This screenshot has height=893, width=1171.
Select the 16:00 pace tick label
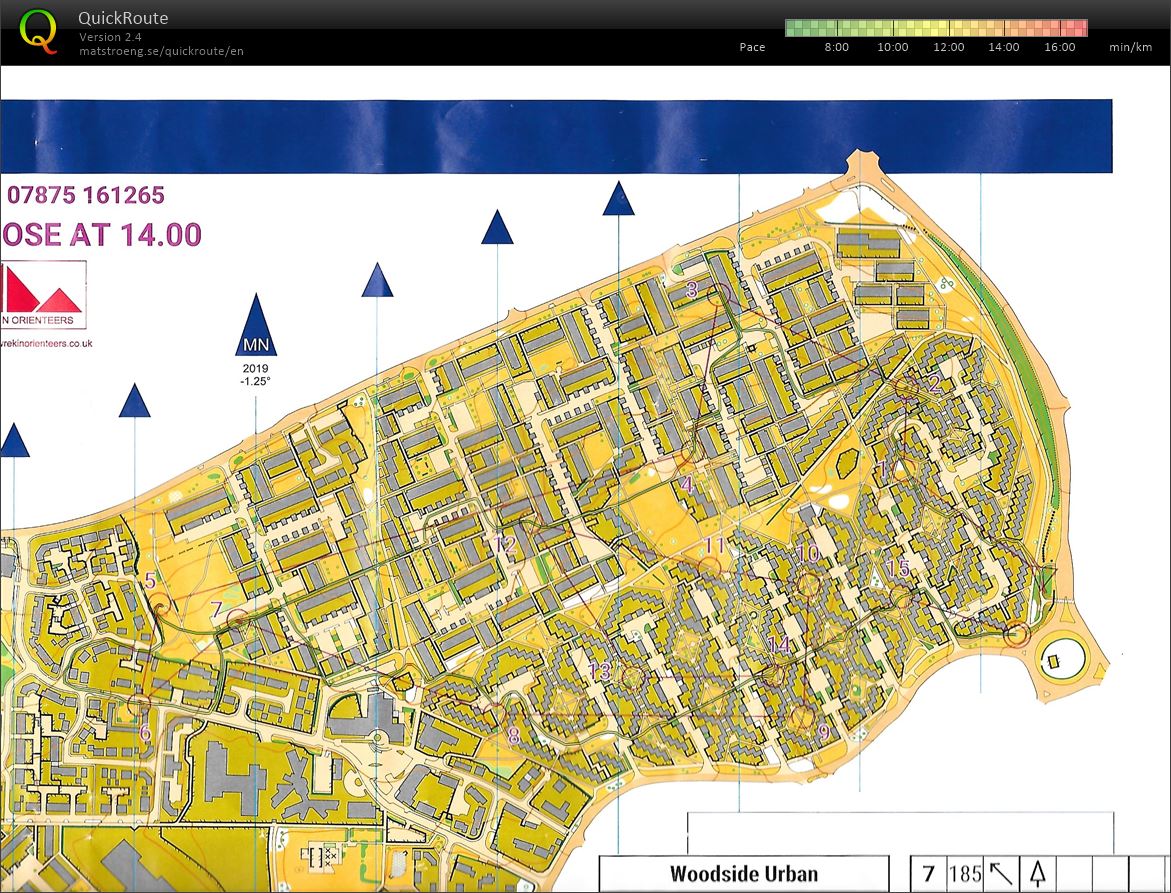(1060, 47)
